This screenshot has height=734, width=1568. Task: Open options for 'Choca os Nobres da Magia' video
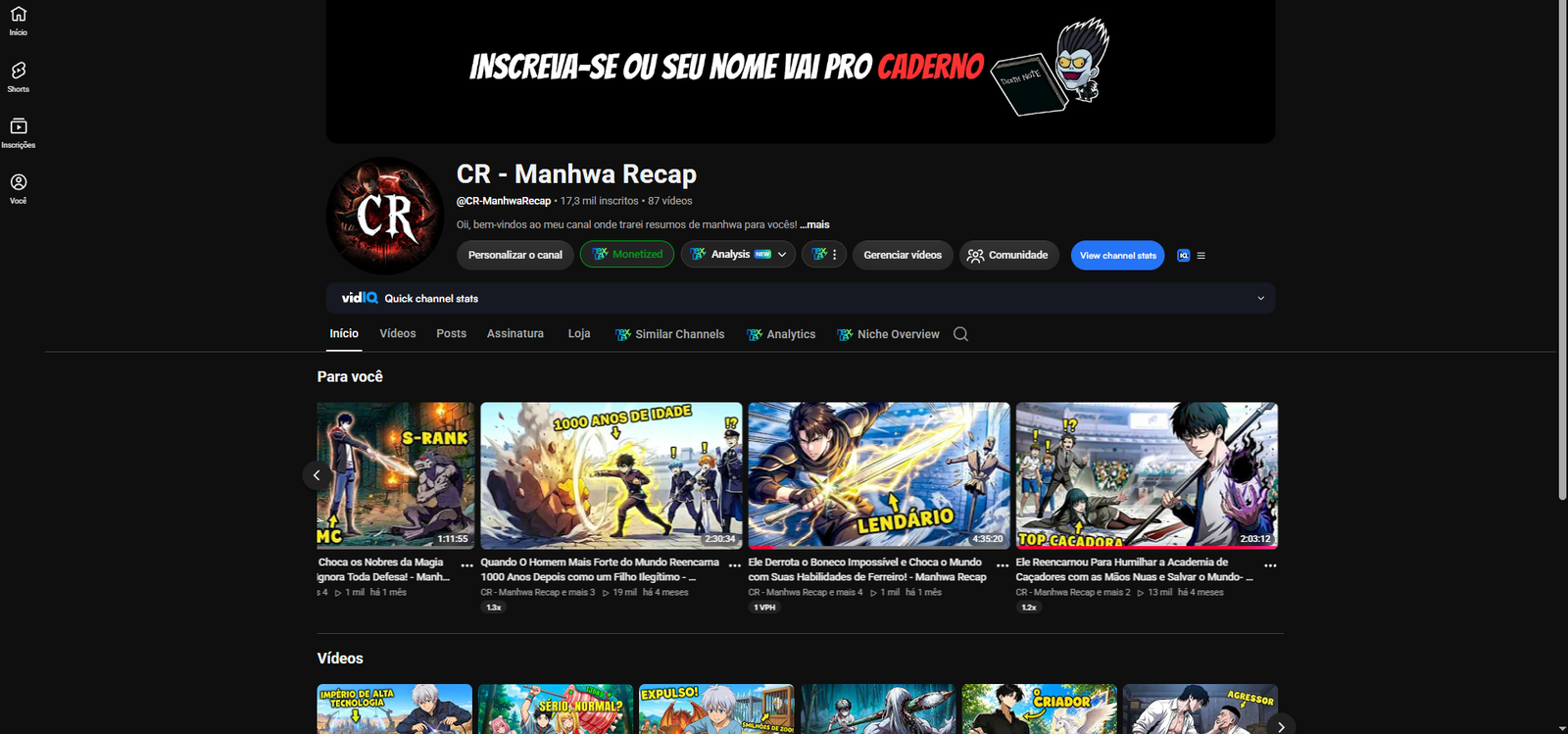coord(466,565)
